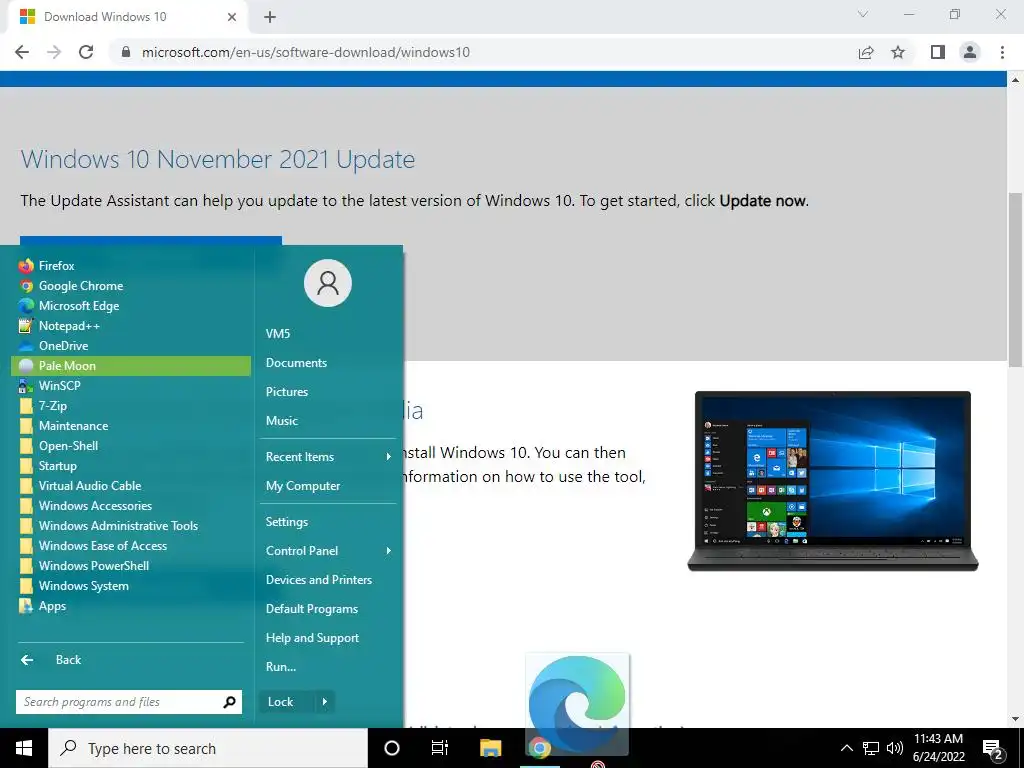Screen dimensions: 1024x768
Task: Open Chrome three-dot menu
Action: [1002, 52]
